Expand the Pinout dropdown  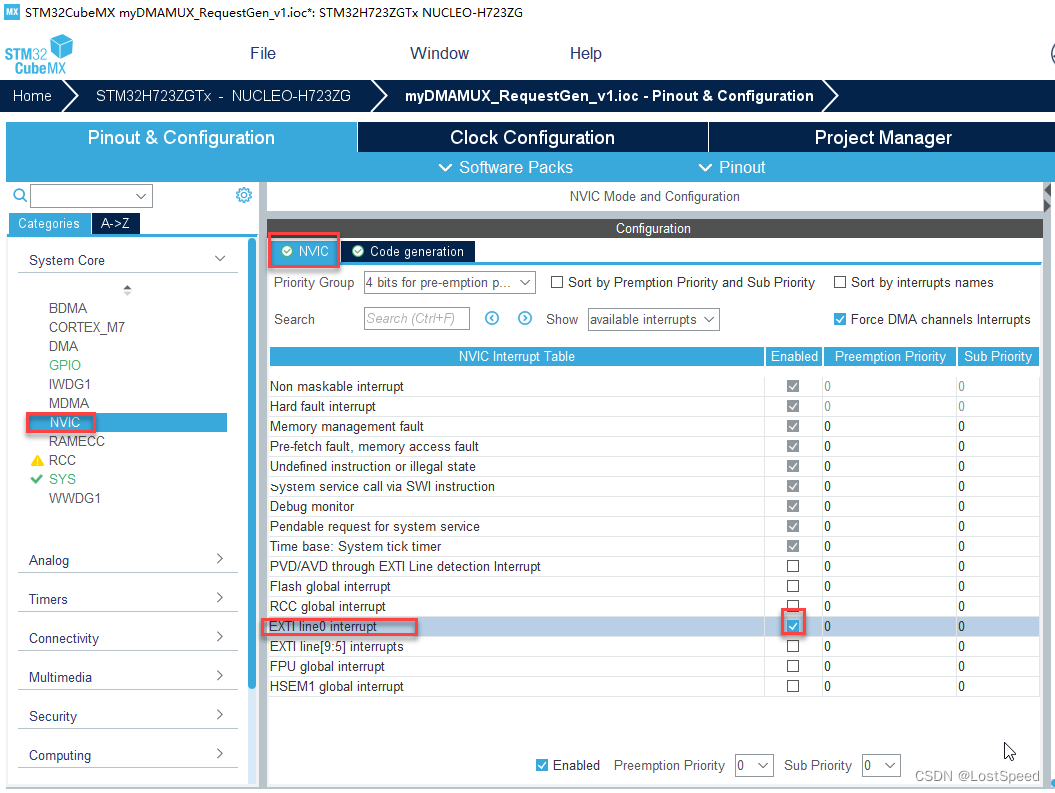pos(732,167)
